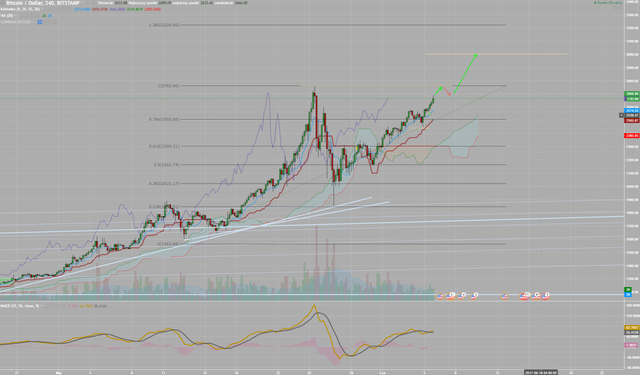Click the pink MACD histogram value tag

[x=631, y=345]
